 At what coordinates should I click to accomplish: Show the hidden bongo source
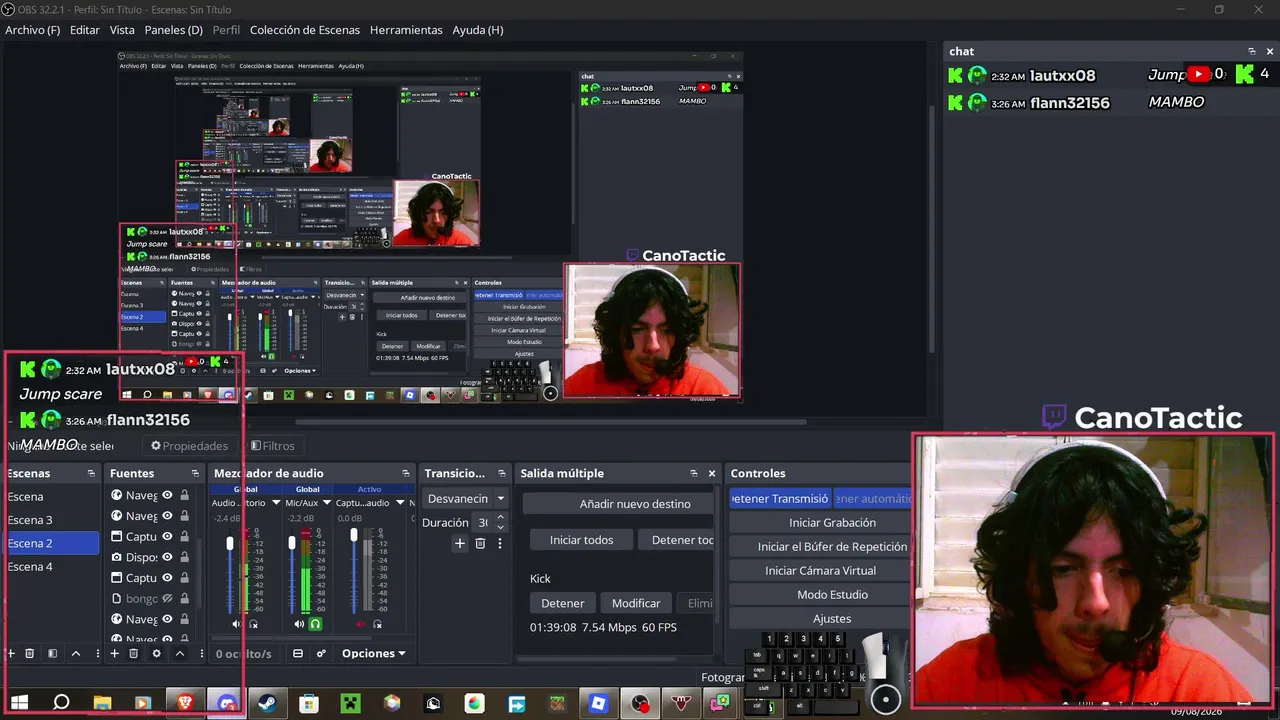(168, 599)
